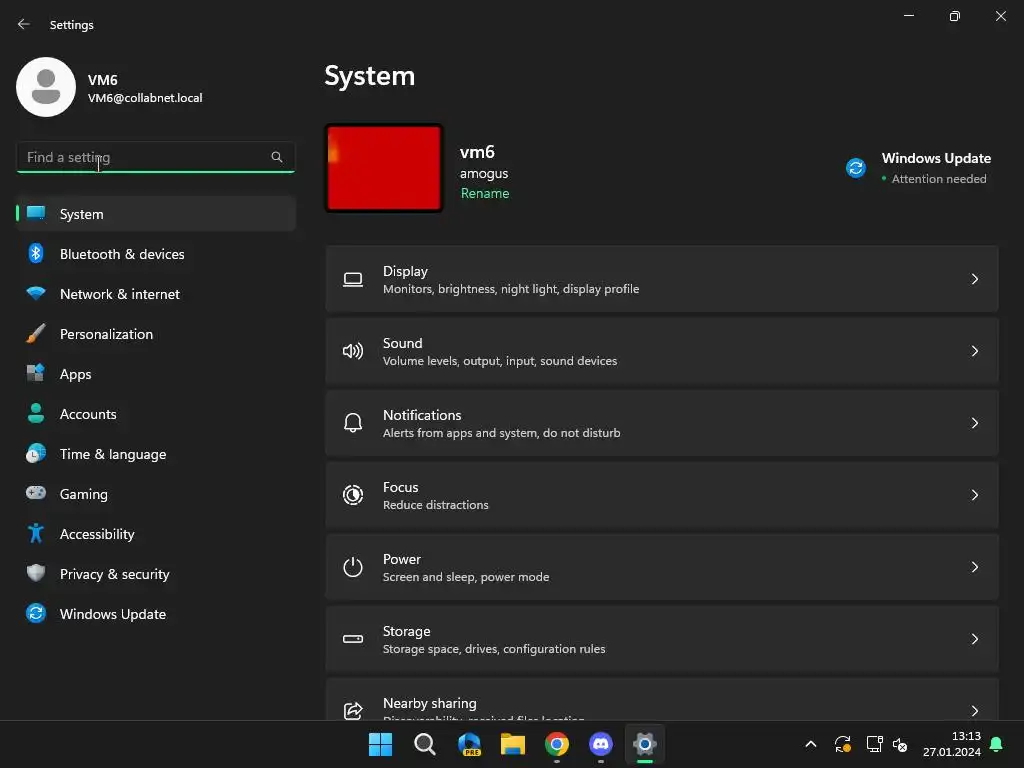
Task: Go to Bluetooth & devices
Action: 156,254
